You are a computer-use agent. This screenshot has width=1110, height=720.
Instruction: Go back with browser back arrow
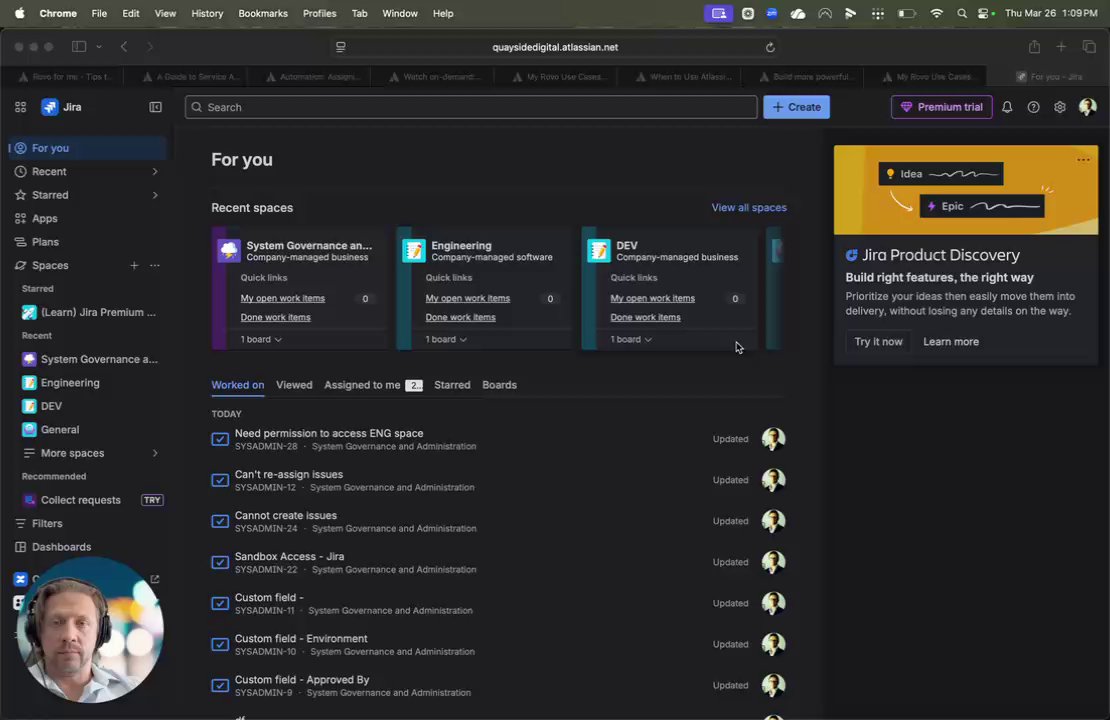tap(124, 47)
